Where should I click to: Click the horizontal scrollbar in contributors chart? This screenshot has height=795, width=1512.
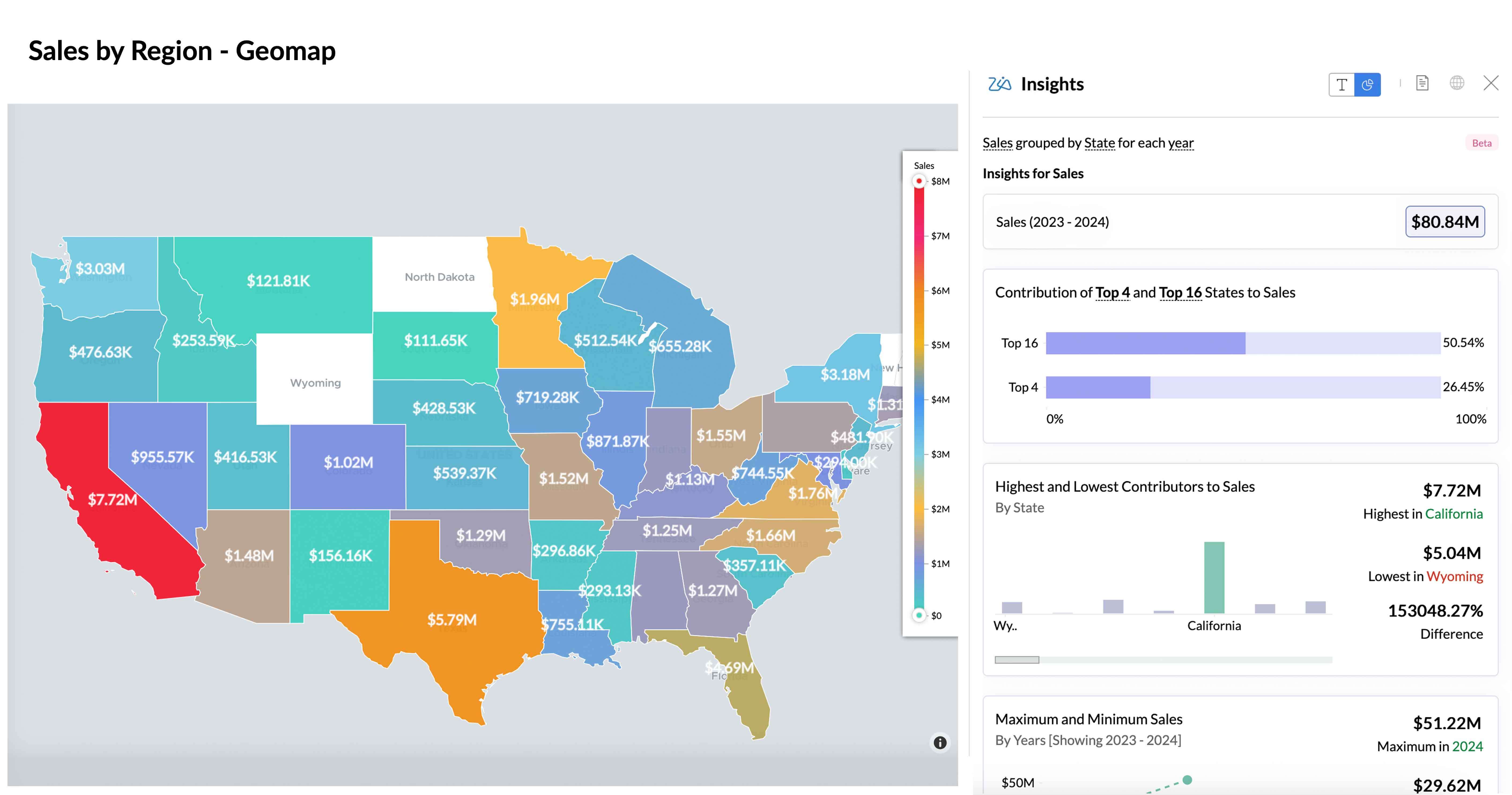(1017, 660)
